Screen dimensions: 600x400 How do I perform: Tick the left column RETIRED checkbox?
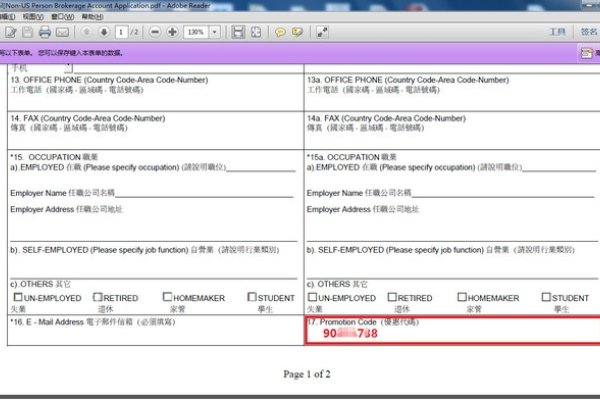click(98, 297)
